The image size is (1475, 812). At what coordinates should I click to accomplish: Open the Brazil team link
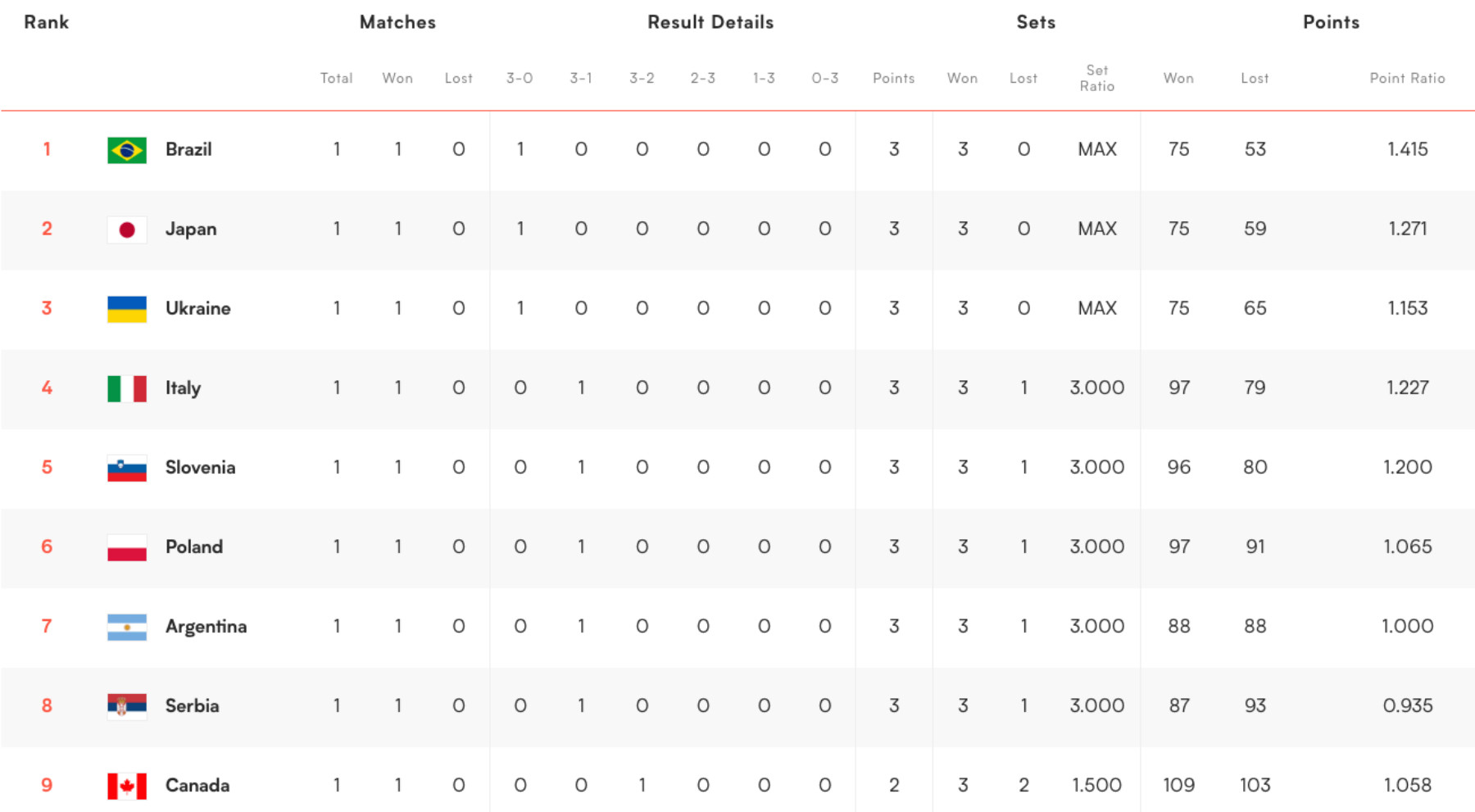coord(188,149)
